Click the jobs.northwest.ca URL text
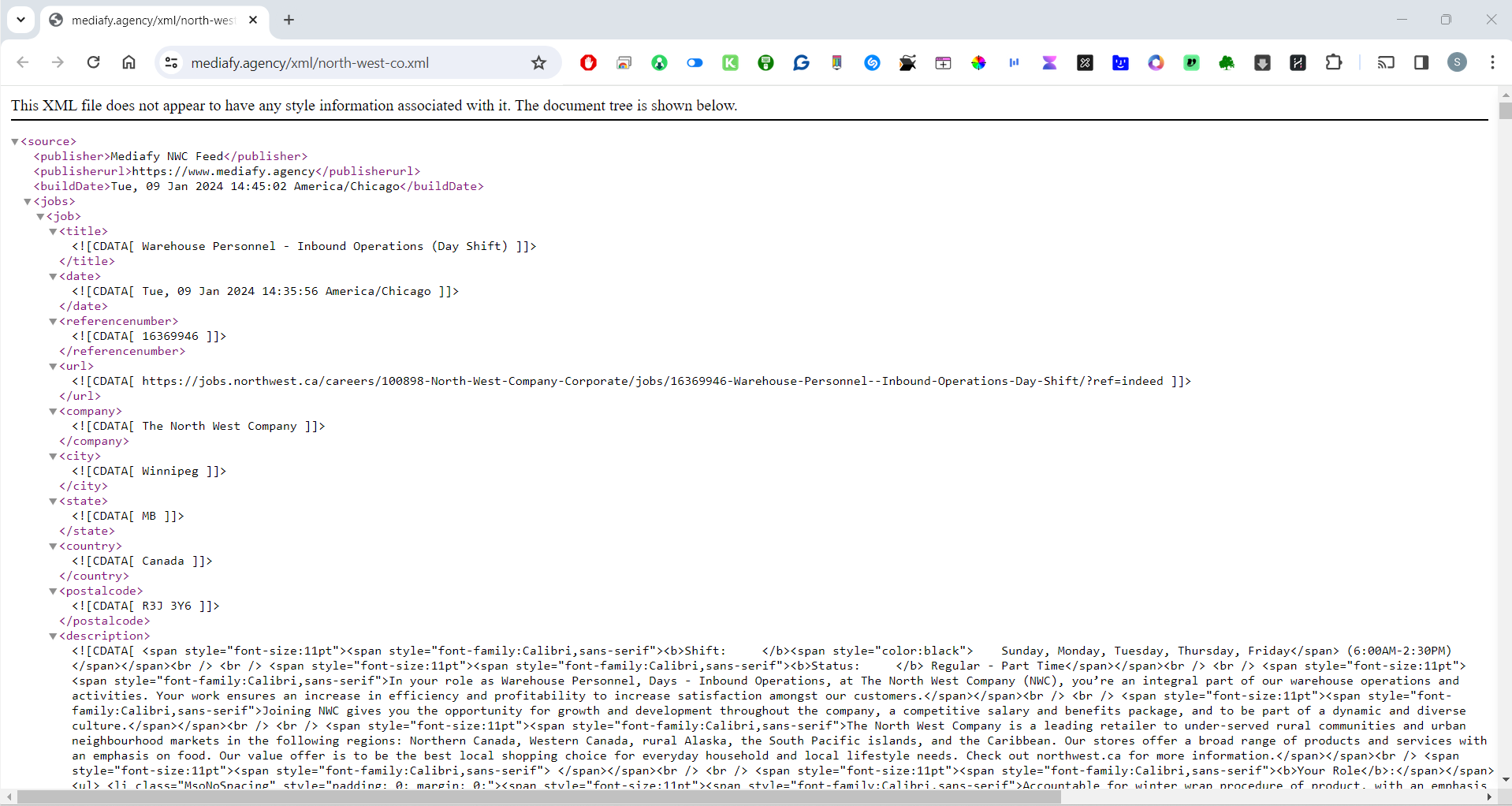 [x=652, y=381]
